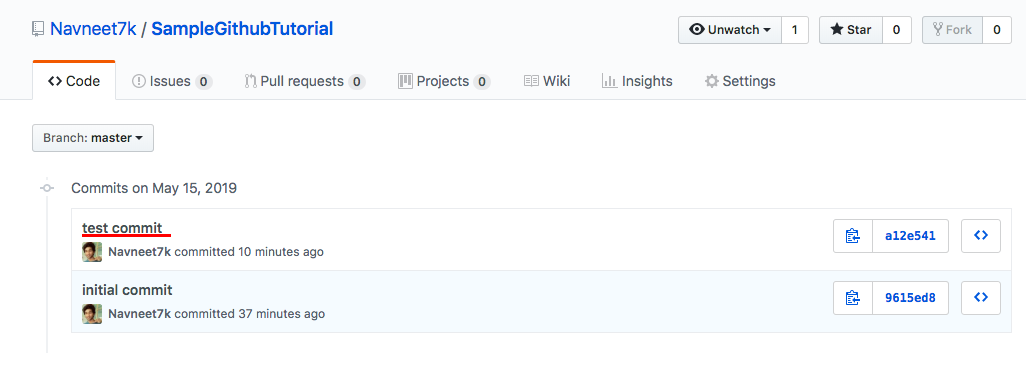This screenshot has height=365, width=1026.
Task: Fork this repository
Action: tap(952, 30)
